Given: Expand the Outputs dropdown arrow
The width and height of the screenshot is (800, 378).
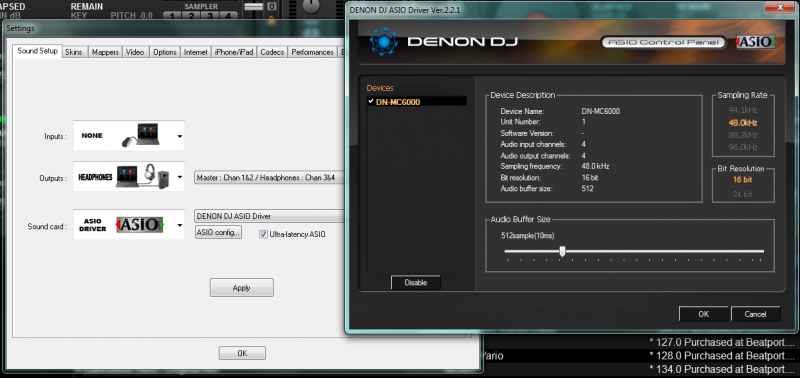Looking at the screenshot, I should click(x=180, y=178).
